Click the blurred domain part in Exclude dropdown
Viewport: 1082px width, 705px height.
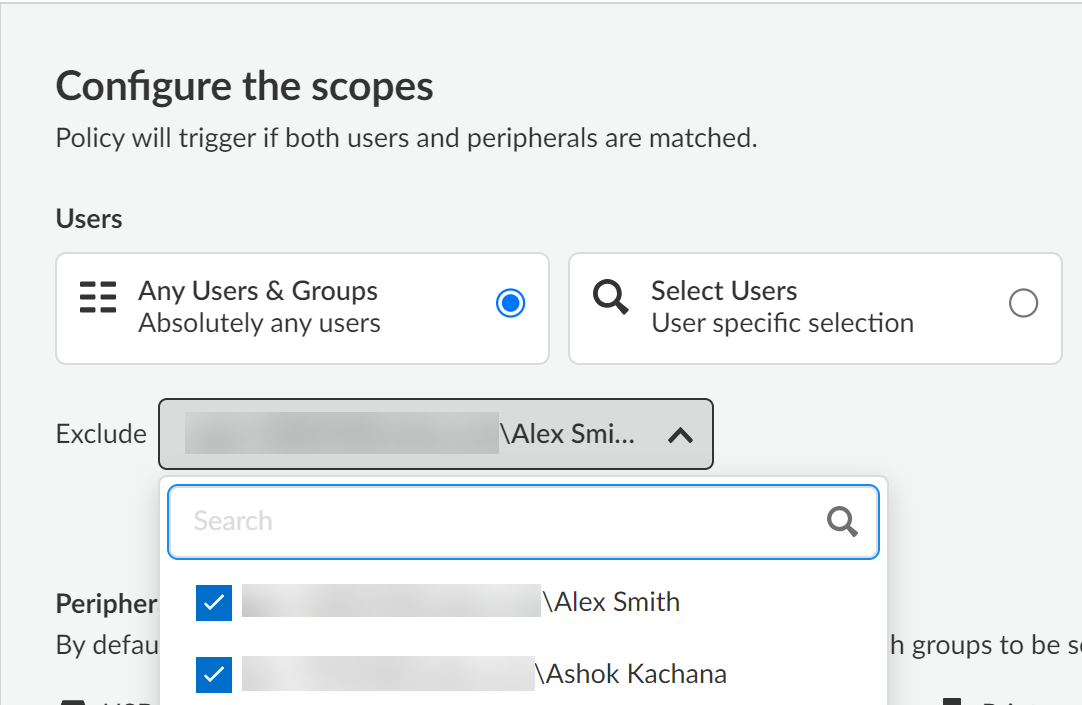[342, 435]
